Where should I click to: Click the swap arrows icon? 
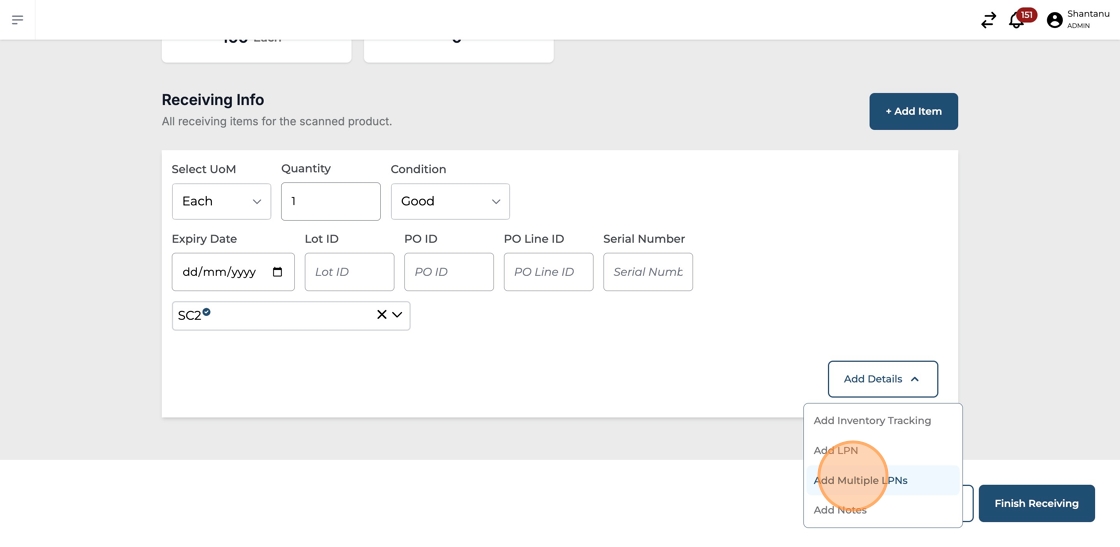[988, 20]
